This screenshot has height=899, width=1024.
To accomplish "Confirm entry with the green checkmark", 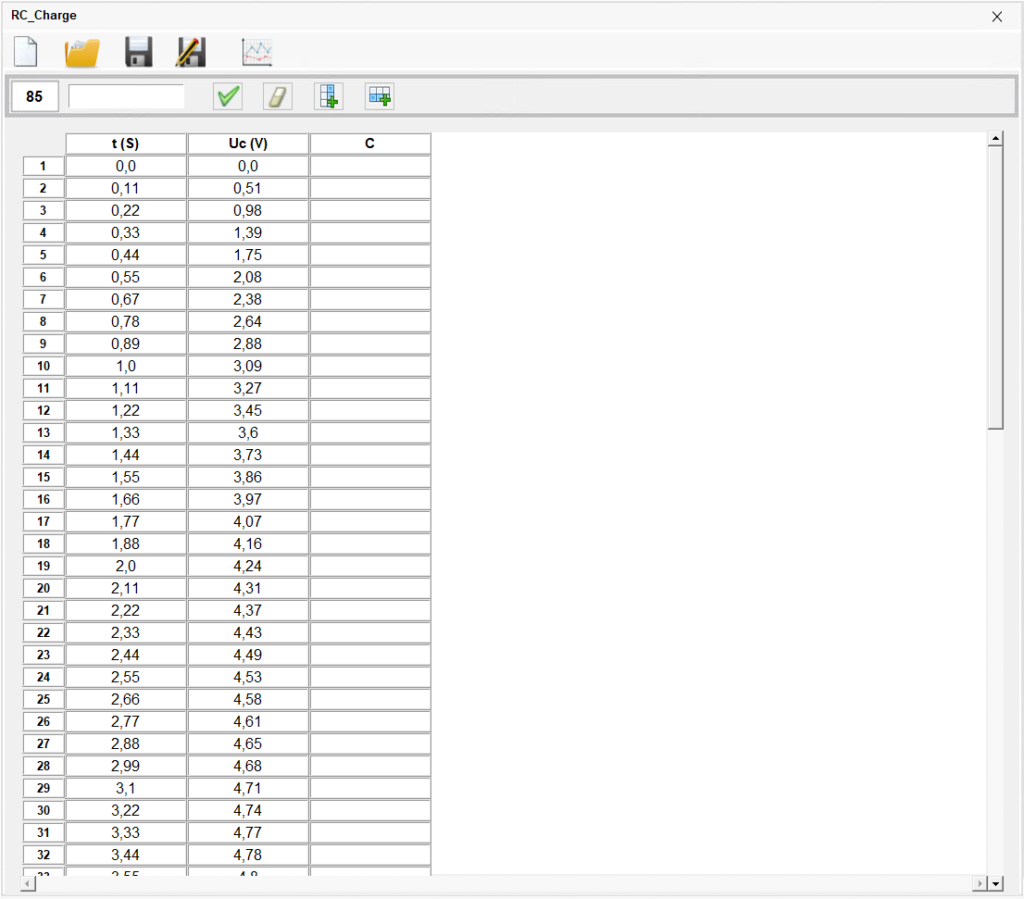I will point(228,96).
